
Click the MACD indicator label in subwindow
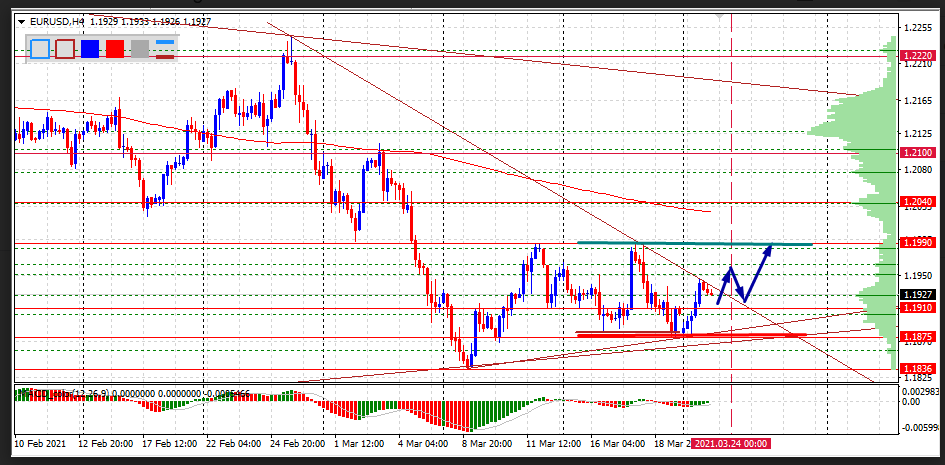coord(60,391)
